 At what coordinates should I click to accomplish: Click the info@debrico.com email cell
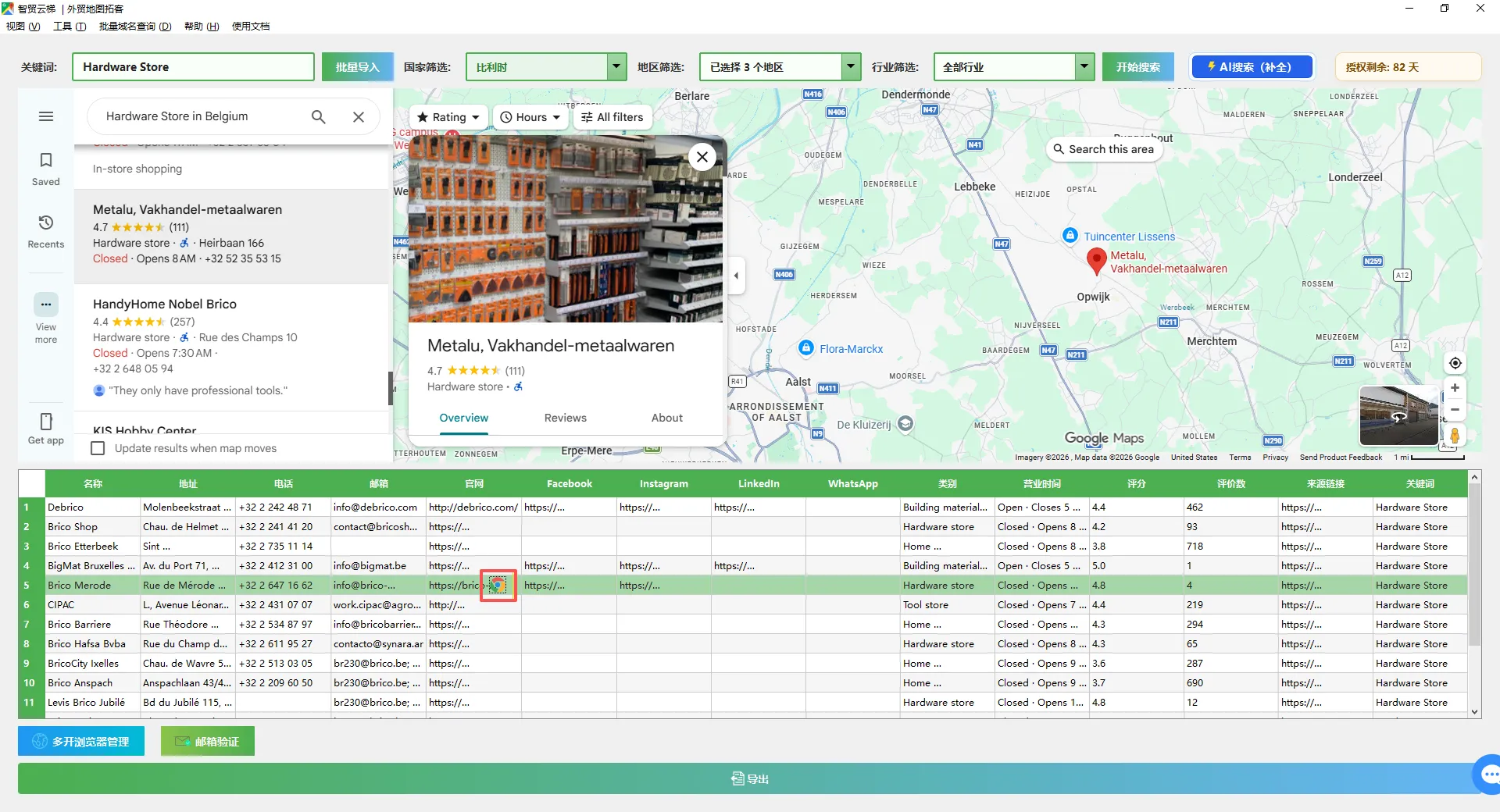(x=378, y=507)
